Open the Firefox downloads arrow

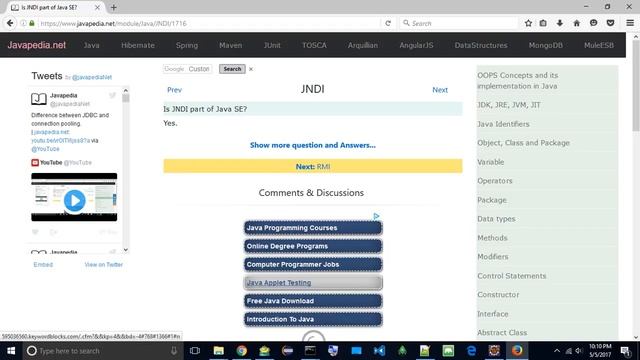point(560,23)
